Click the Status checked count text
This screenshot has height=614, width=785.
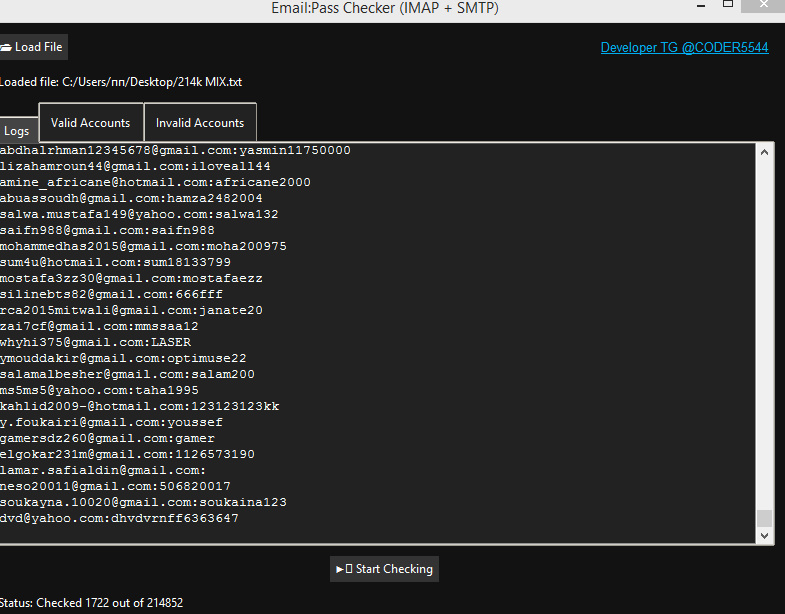92,603
